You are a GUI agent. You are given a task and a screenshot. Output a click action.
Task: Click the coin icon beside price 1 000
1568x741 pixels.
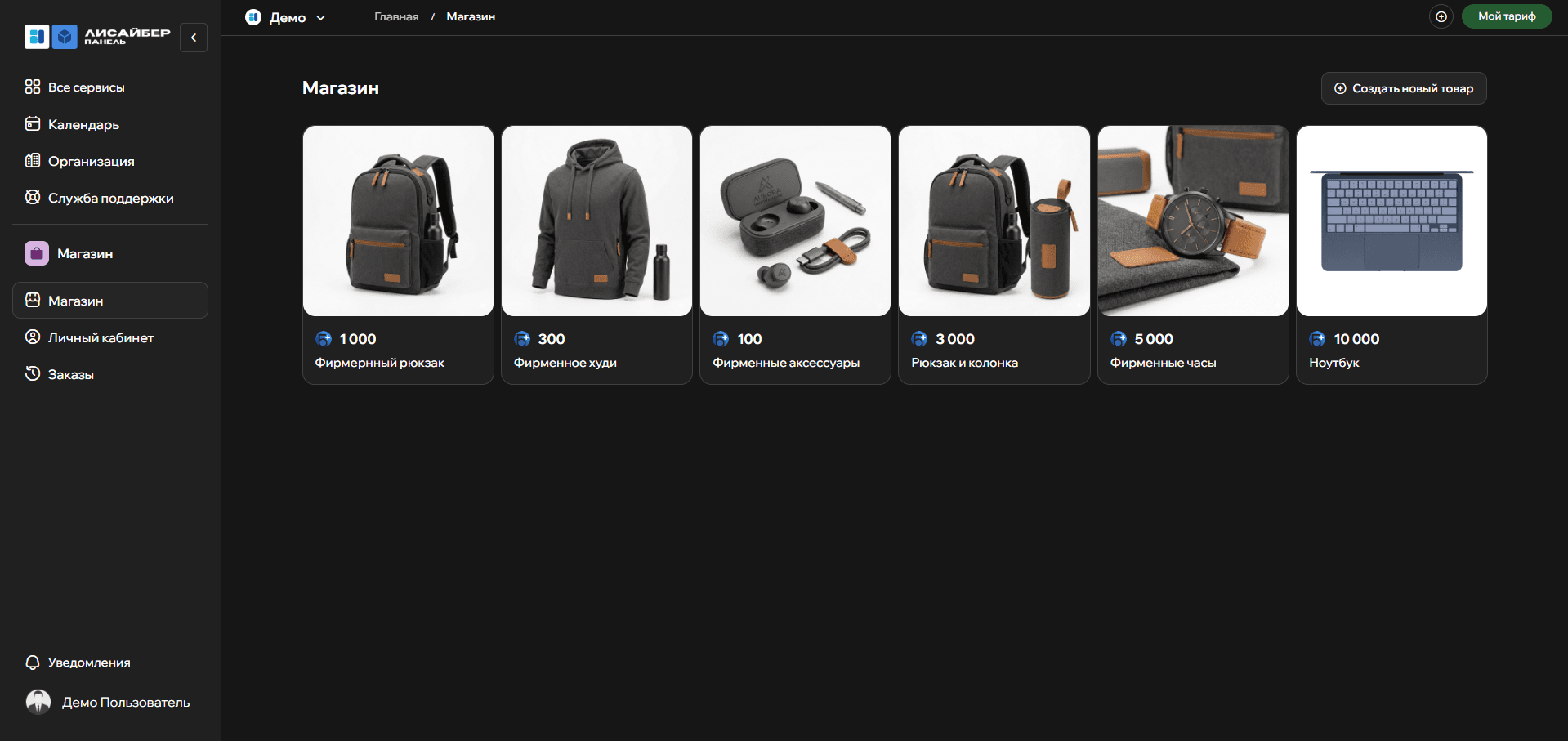[x=324, y=339]
